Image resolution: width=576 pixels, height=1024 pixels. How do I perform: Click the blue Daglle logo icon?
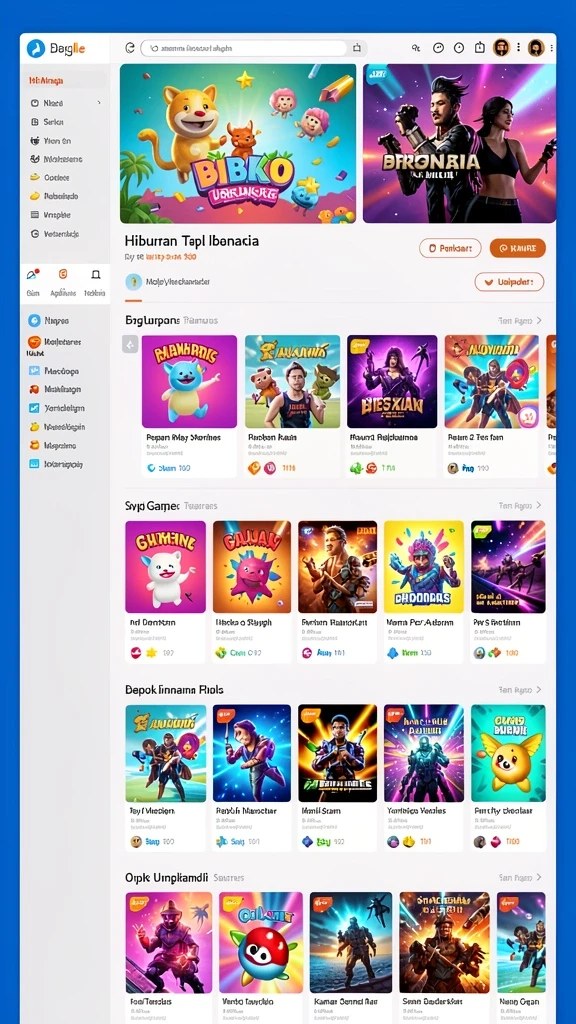click(35, 48)
